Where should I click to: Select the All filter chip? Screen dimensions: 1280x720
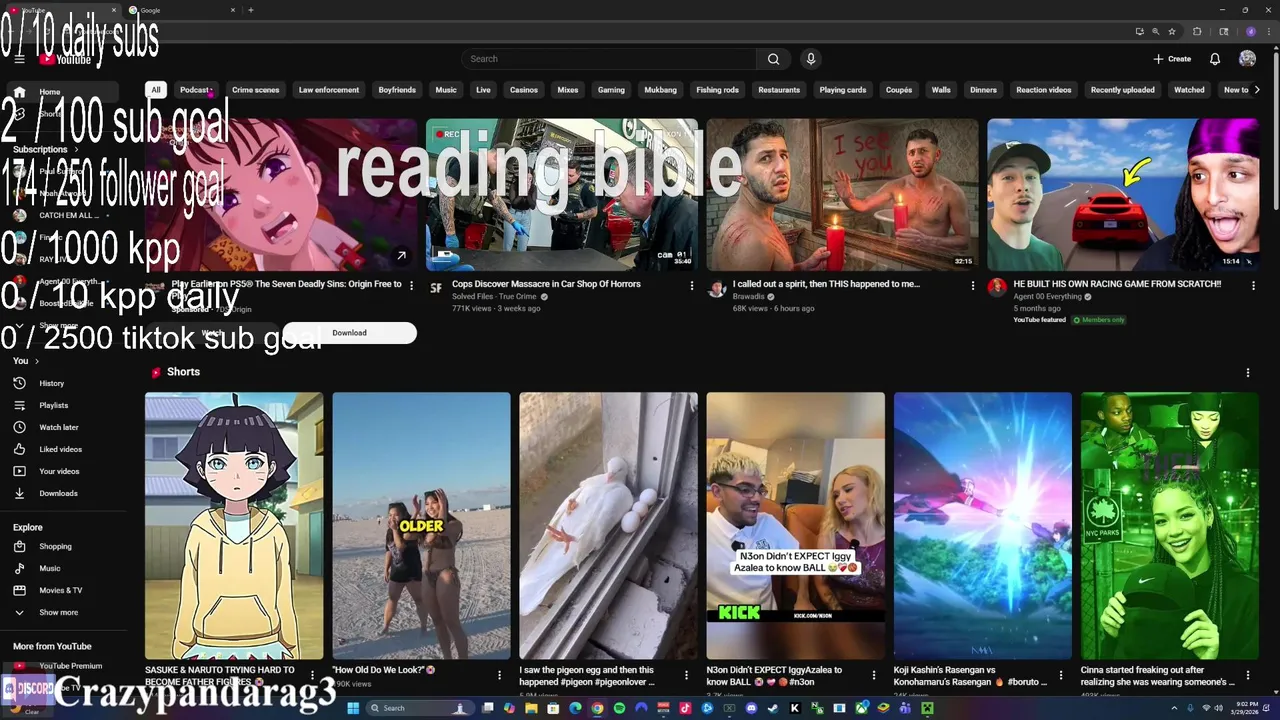[155, 90]
